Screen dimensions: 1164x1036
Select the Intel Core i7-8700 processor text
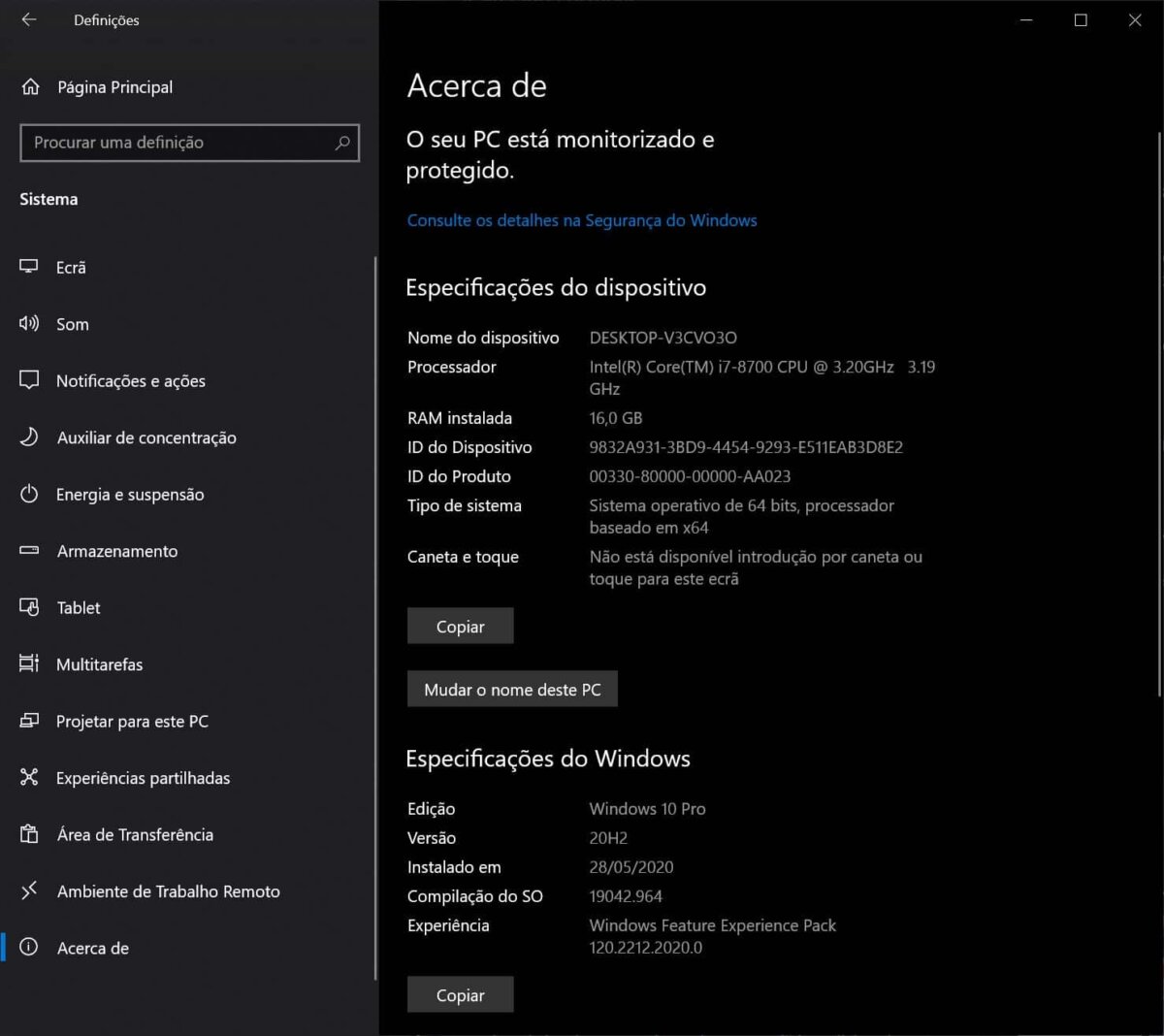762,377
